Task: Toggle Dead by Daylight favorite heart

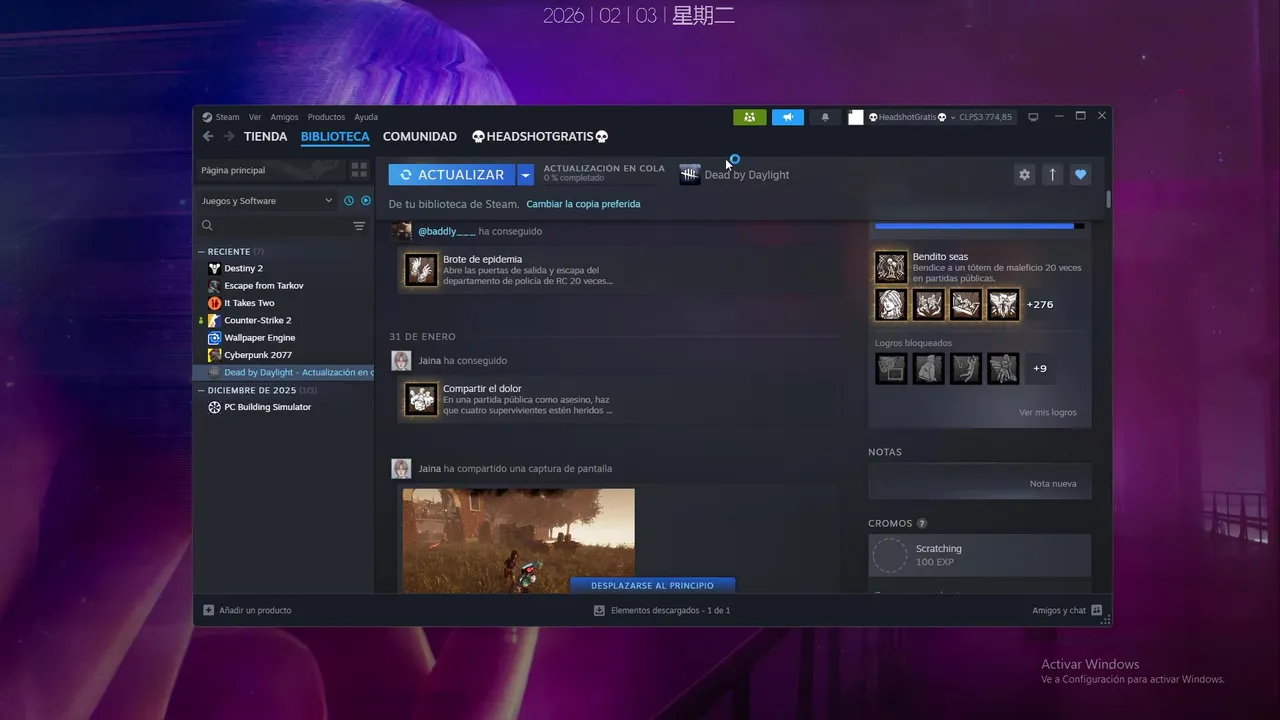Action: point(1080,174)
